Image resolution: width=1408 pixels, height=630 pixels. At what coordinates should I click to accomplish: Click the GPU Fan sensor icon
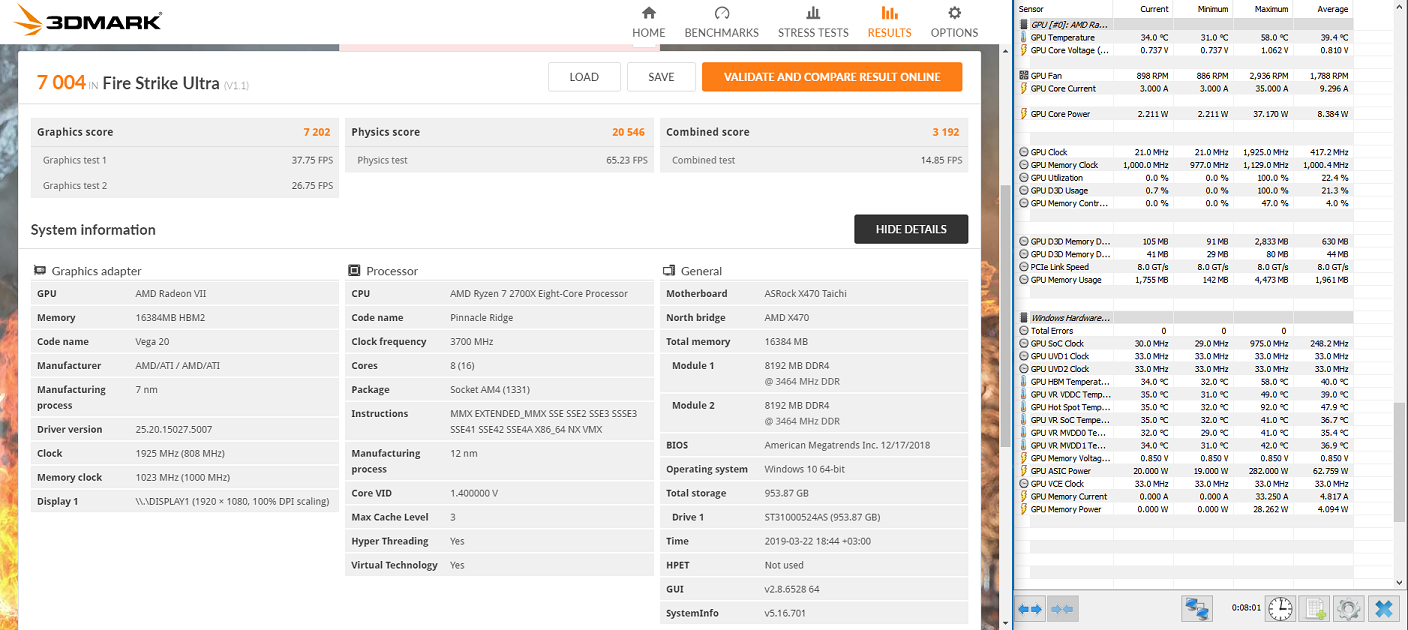[x=1023, y=76]
